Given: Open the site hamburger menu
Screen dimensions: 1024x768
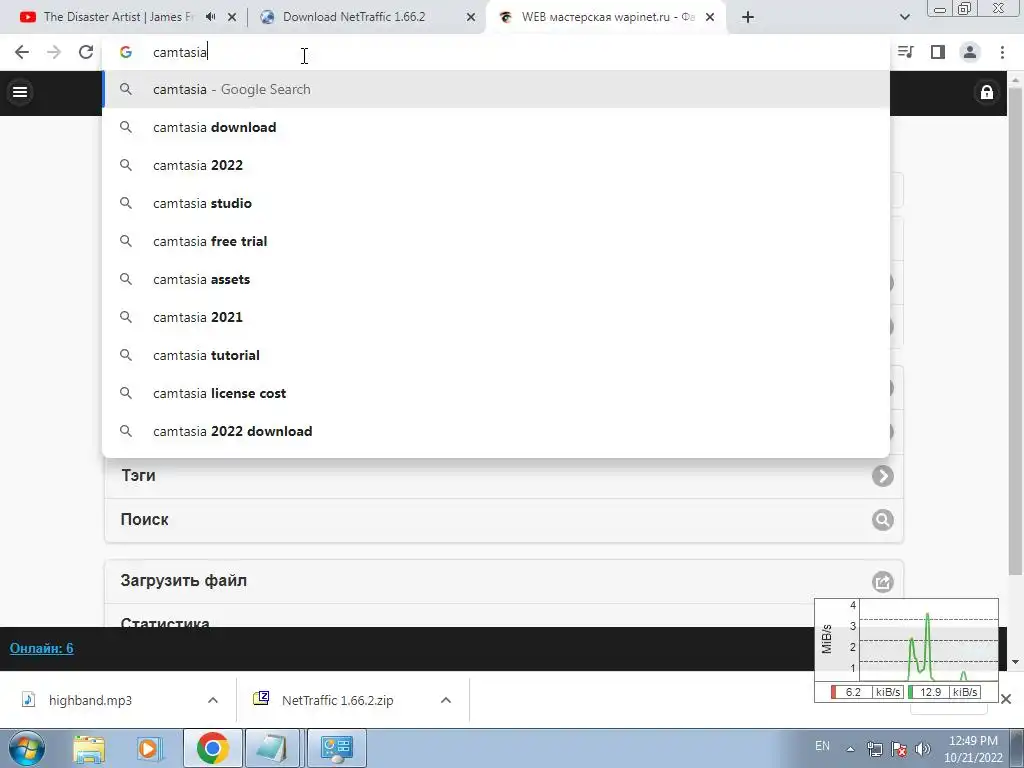Looking at the screenshot, I should pos(20,92).
